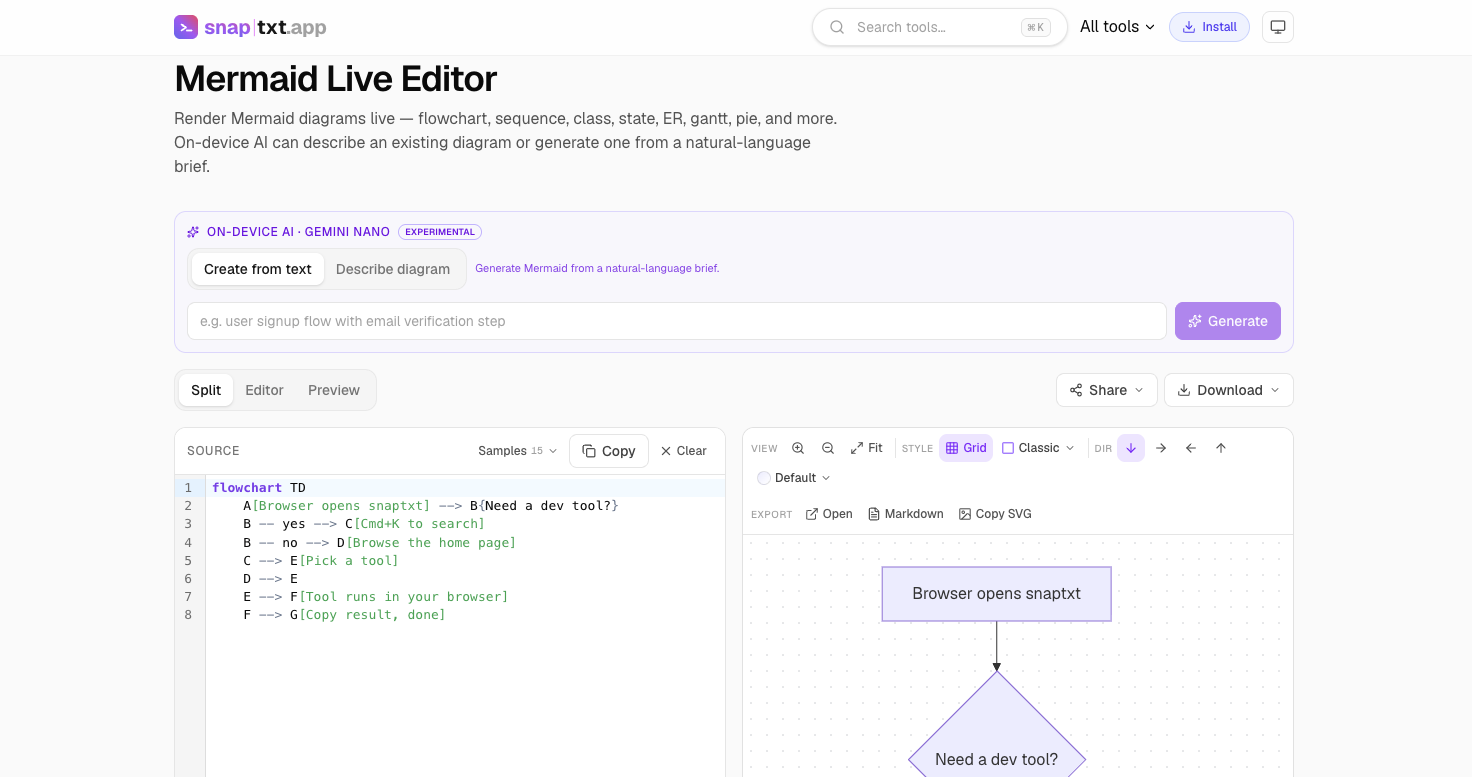Click the 'Mermaid Live Editor' heading

[335, 79]
